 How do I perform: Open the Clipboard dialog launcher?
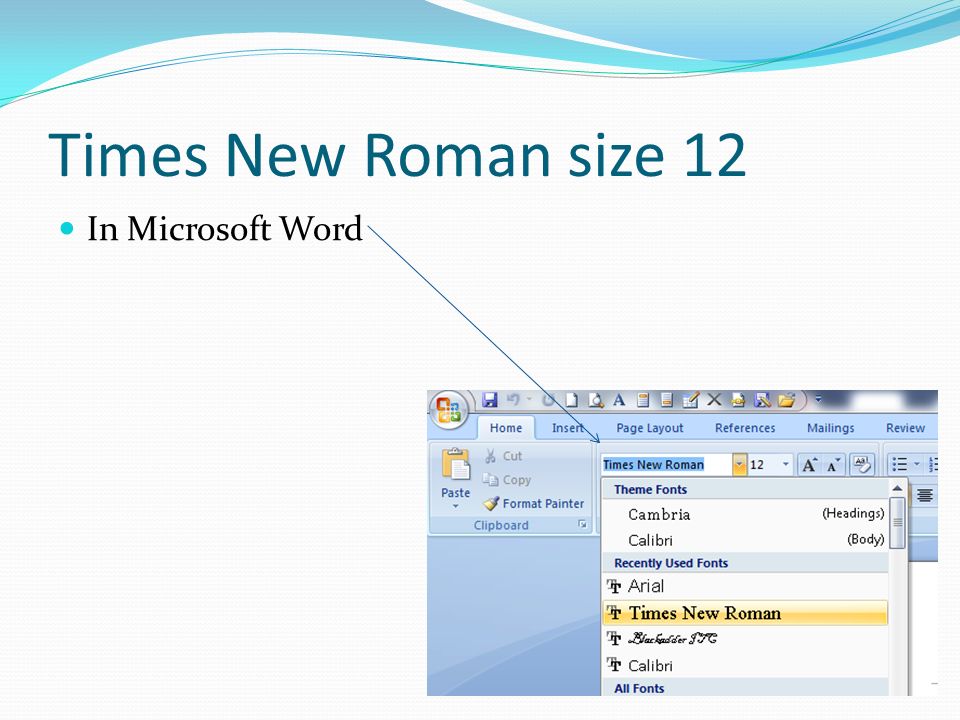point(583,525)
